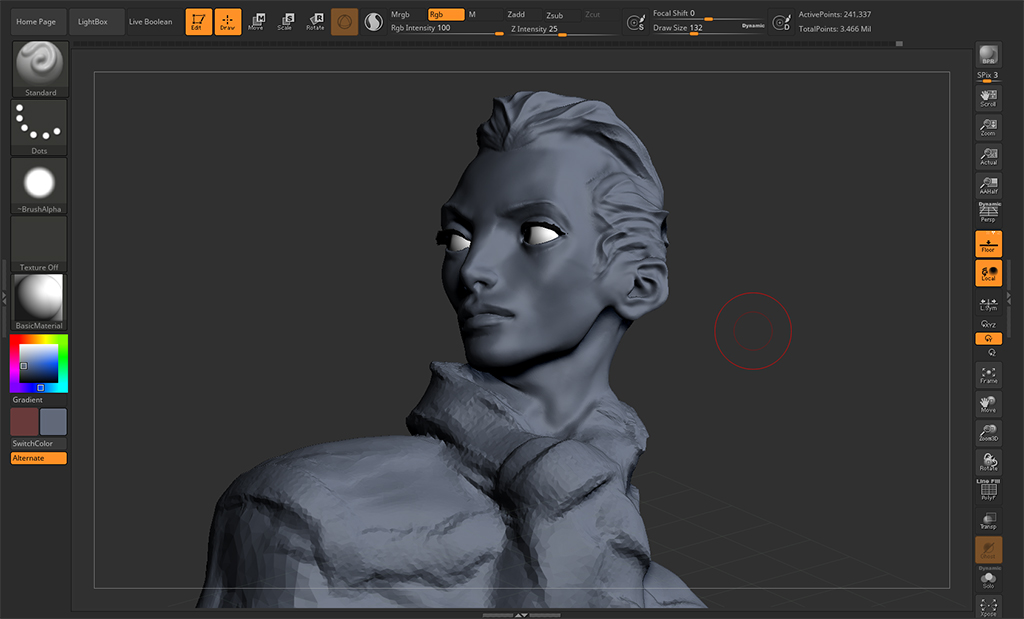Adjust the Draw Size slider
This screenshot has height=619, width=1024.
click(696, 28)
